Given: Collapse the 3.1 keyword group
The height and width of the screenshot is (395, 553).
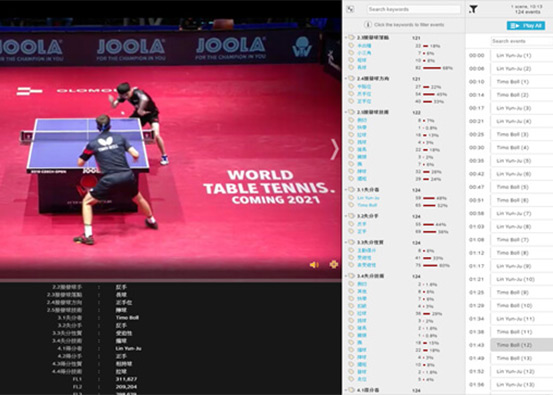Looking at the screenshot, I should coord(346,189).
